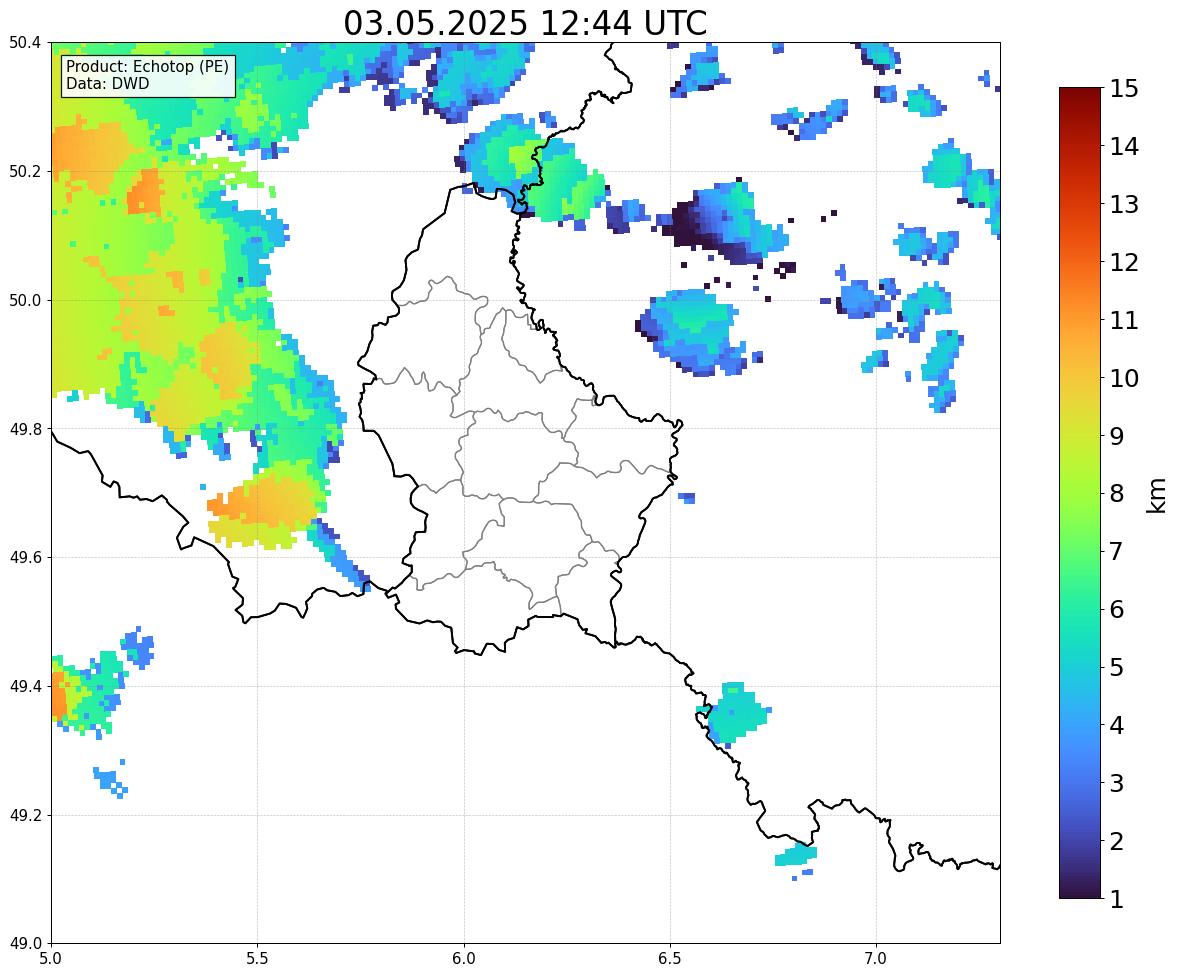Image resolution: width=1178 pixels, height=976 pixels.
Task: Click the colorbar tick label 8
Action: pyautogui.click(x=1116, y=494)
